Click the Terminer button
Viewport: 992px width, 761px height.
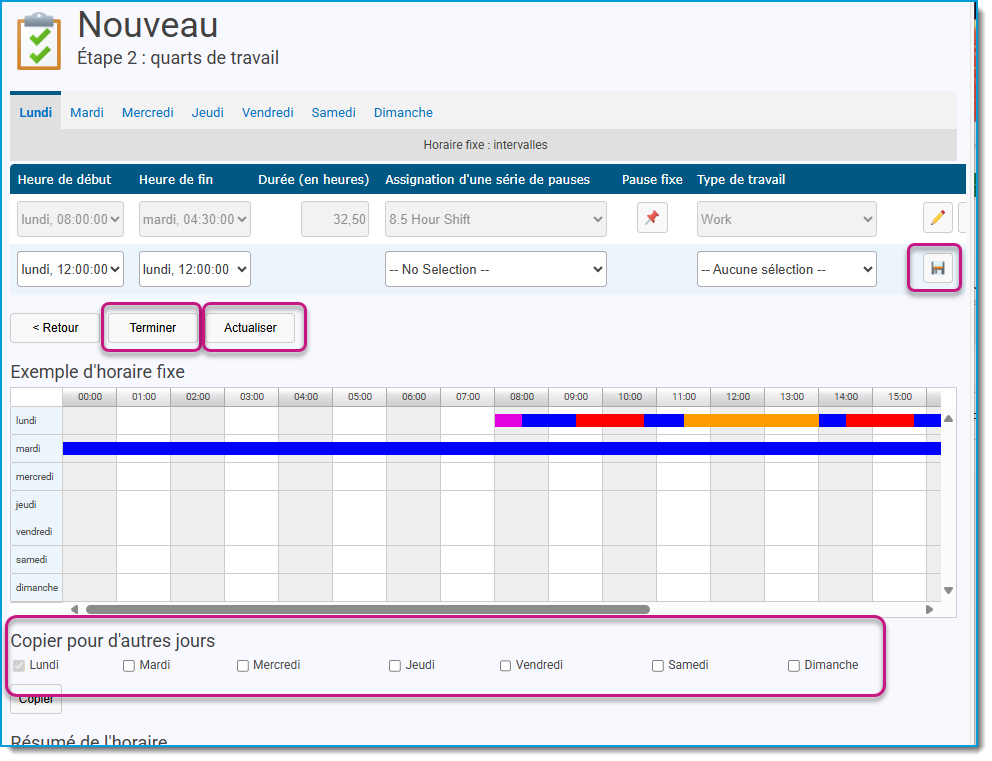(x=152, y=328)
